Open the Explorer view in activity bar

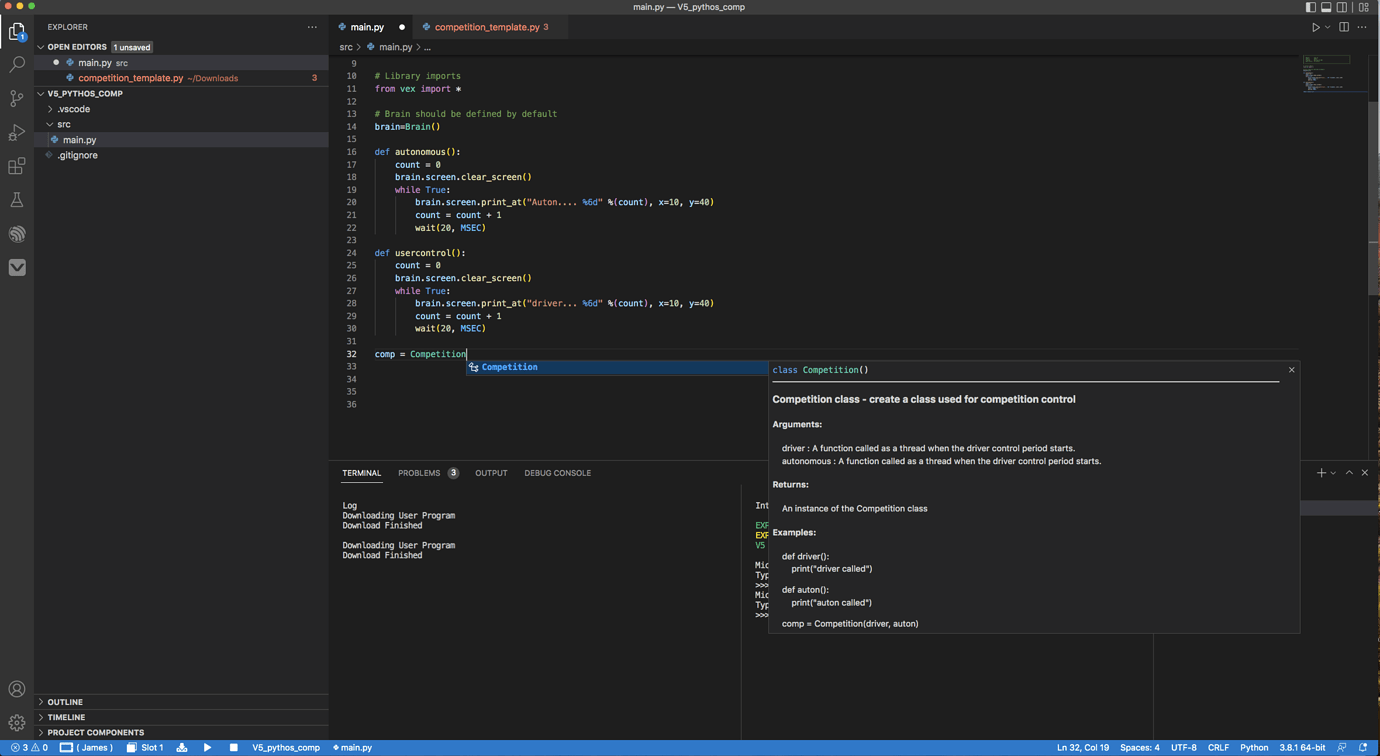(x=17, y=31)
